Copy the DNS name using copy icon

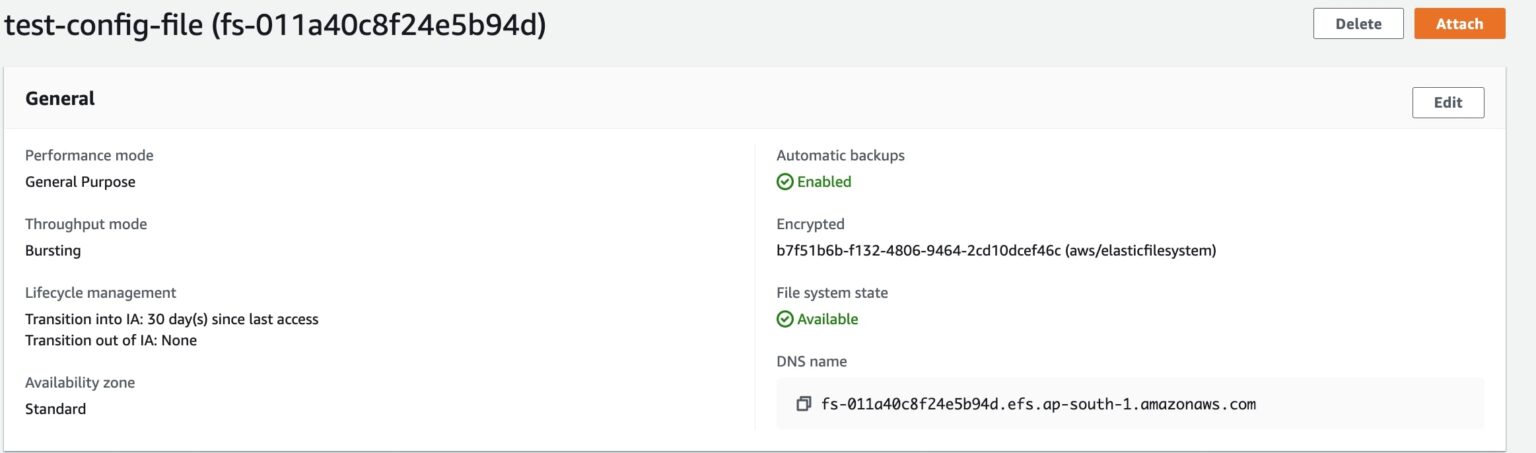[x=803, y=405]
